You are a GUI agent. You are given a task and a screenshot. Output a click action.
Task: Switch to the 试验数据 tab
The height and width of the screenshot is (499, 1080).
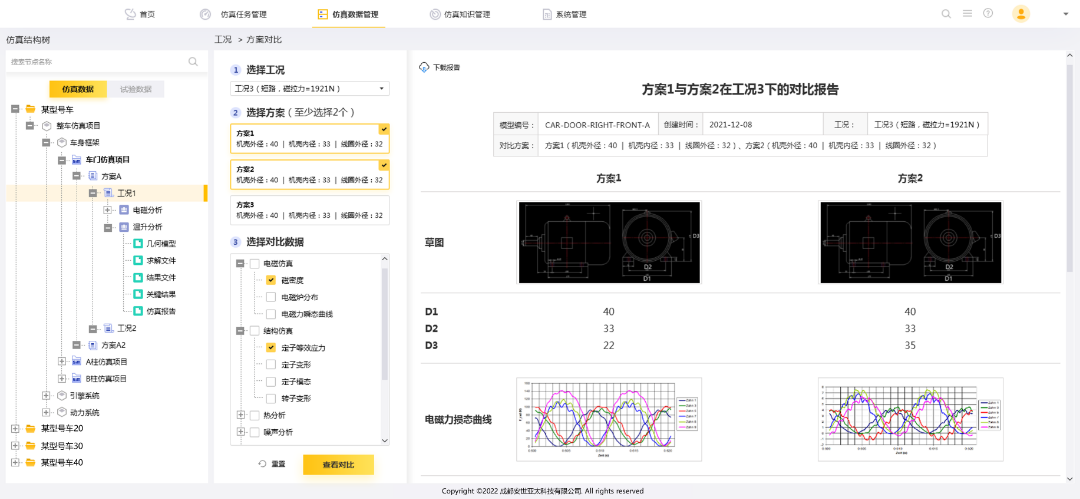[136, 89]
